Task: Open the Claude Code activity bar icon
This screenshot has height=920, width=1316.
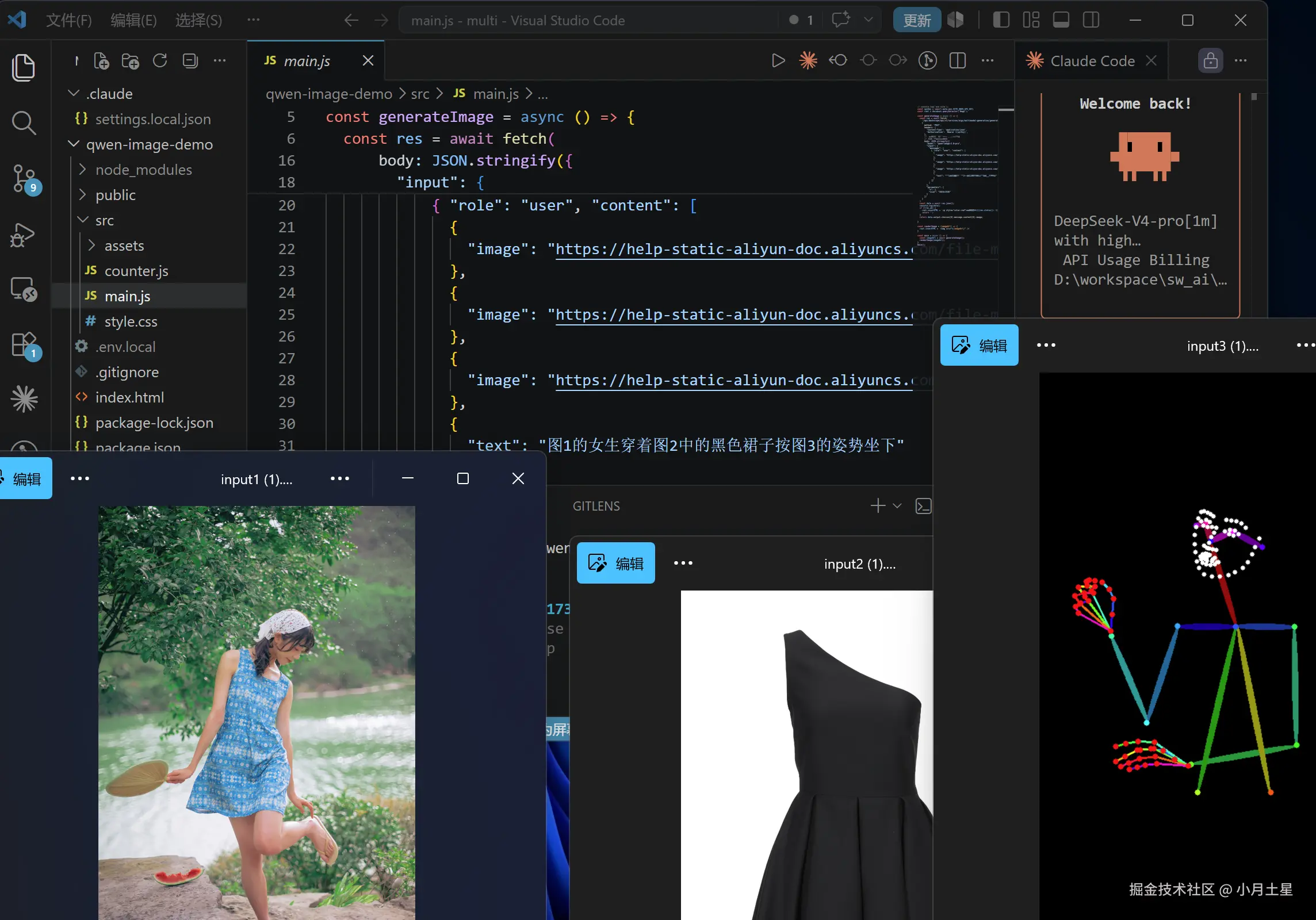Action: pos(24,398)
